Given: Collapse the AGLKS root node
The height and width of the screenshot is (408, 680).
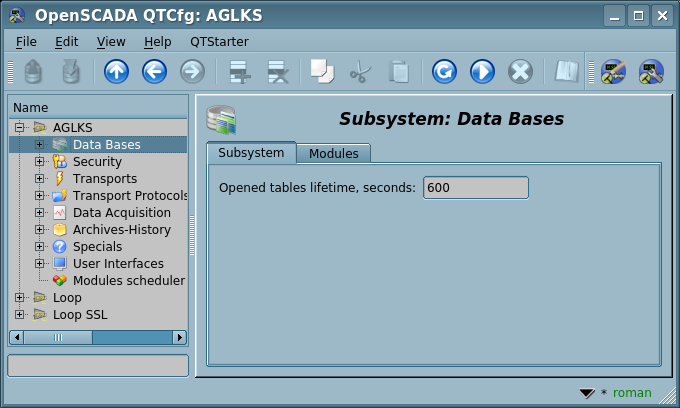Looking at the screenshot, I should pyautogui.click(x=20, y=128).
